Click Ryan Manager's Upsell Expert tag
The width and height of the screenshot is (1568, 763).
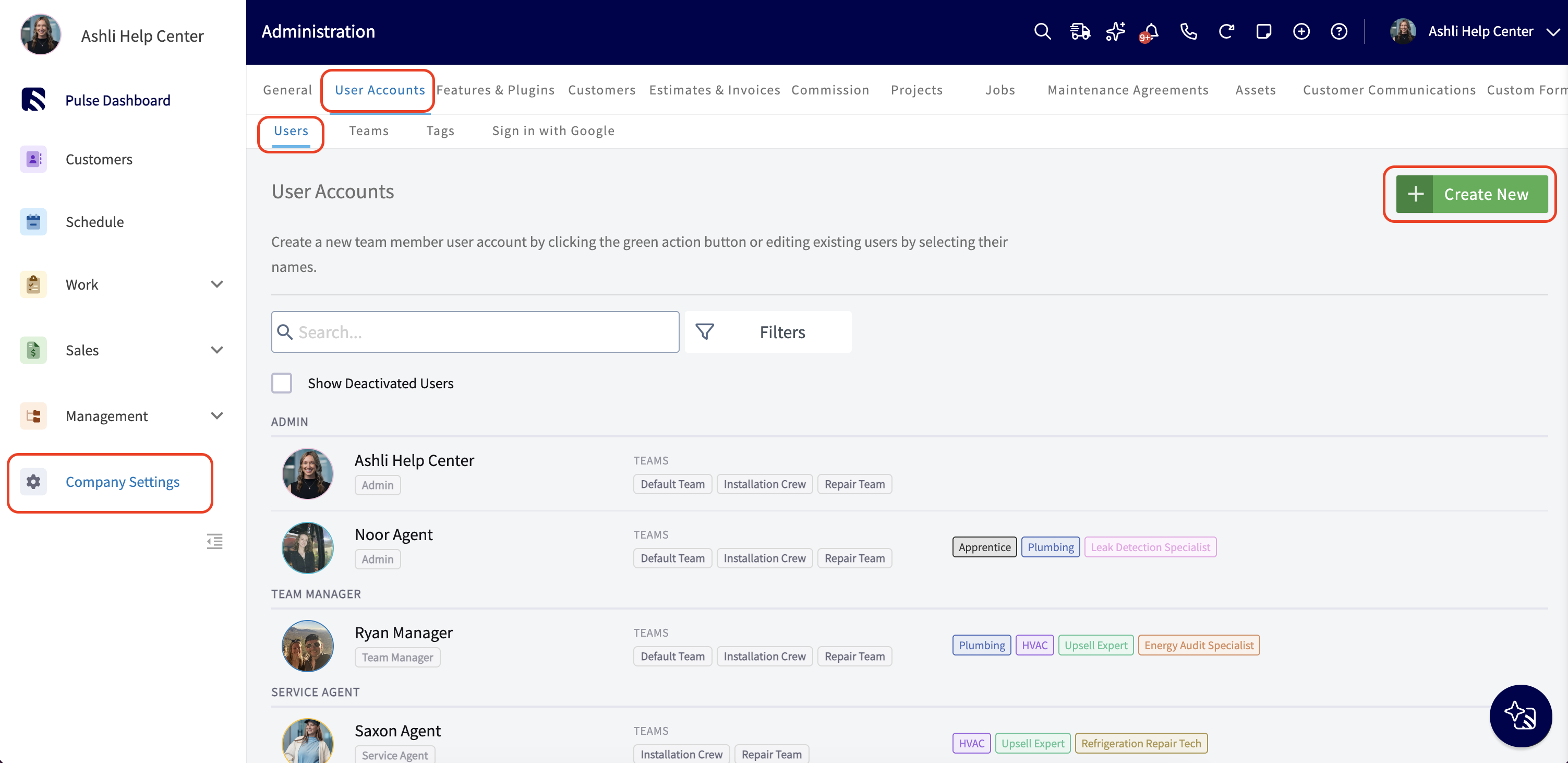coord(1095,645)
